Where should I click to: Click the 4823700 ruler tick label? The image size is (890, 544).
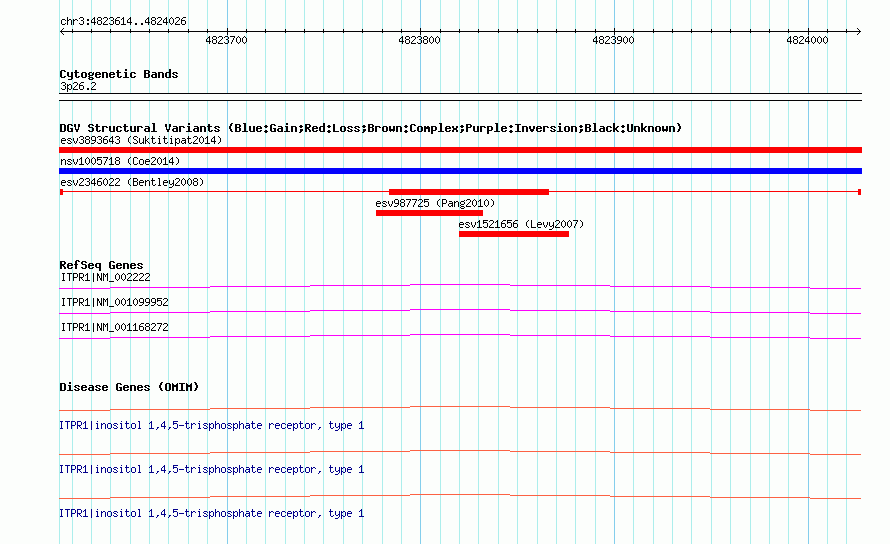(x=226, y=40)
